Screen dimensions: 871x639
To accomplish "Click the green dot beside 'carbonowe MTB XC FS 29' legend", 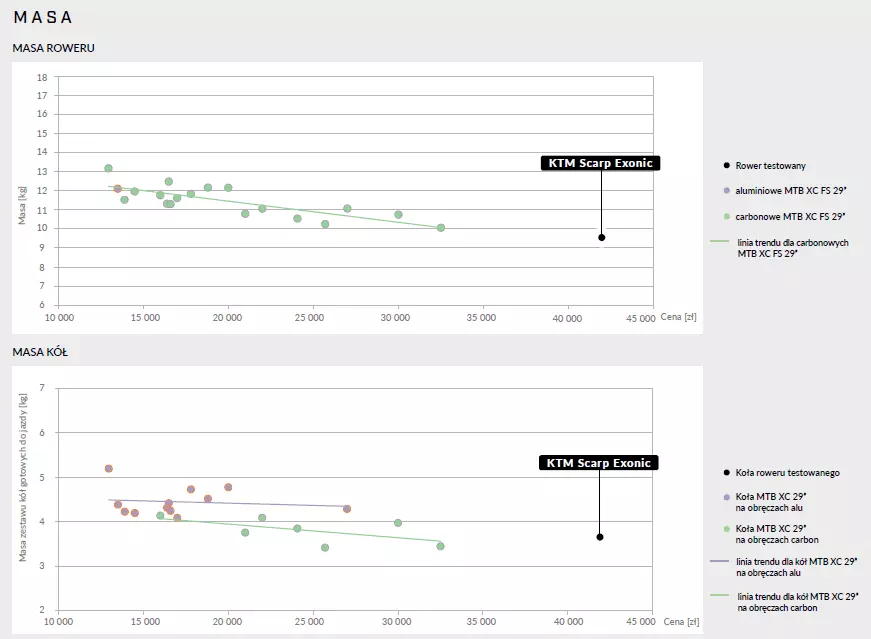I will [727, 217].
